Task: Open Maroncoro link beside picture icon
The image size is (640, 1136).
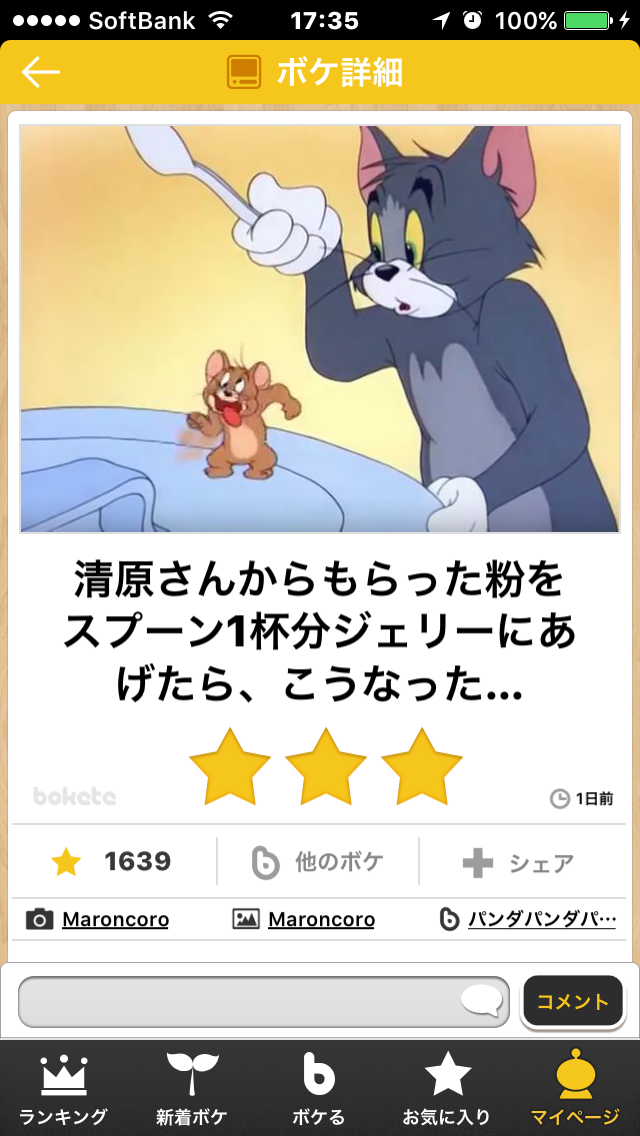Action: click(x=321, y=920)
